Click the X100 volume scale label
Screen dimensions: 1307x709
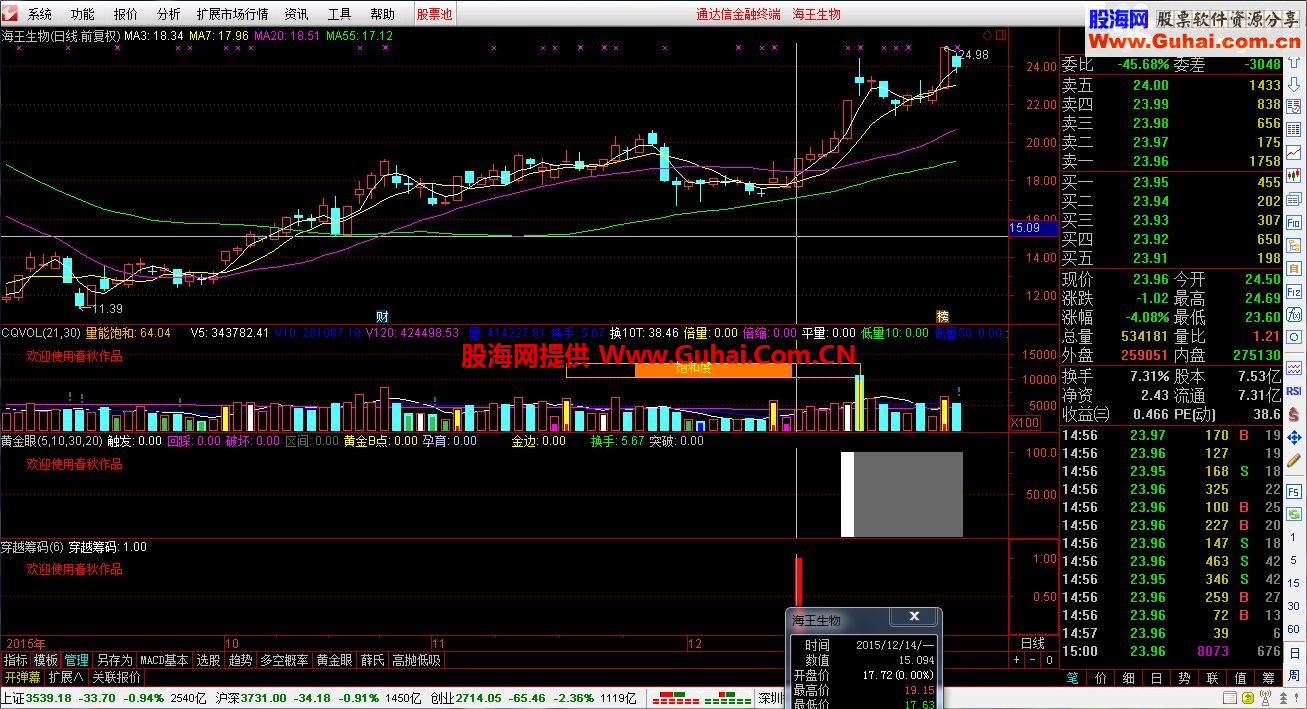pos(1024,423)
